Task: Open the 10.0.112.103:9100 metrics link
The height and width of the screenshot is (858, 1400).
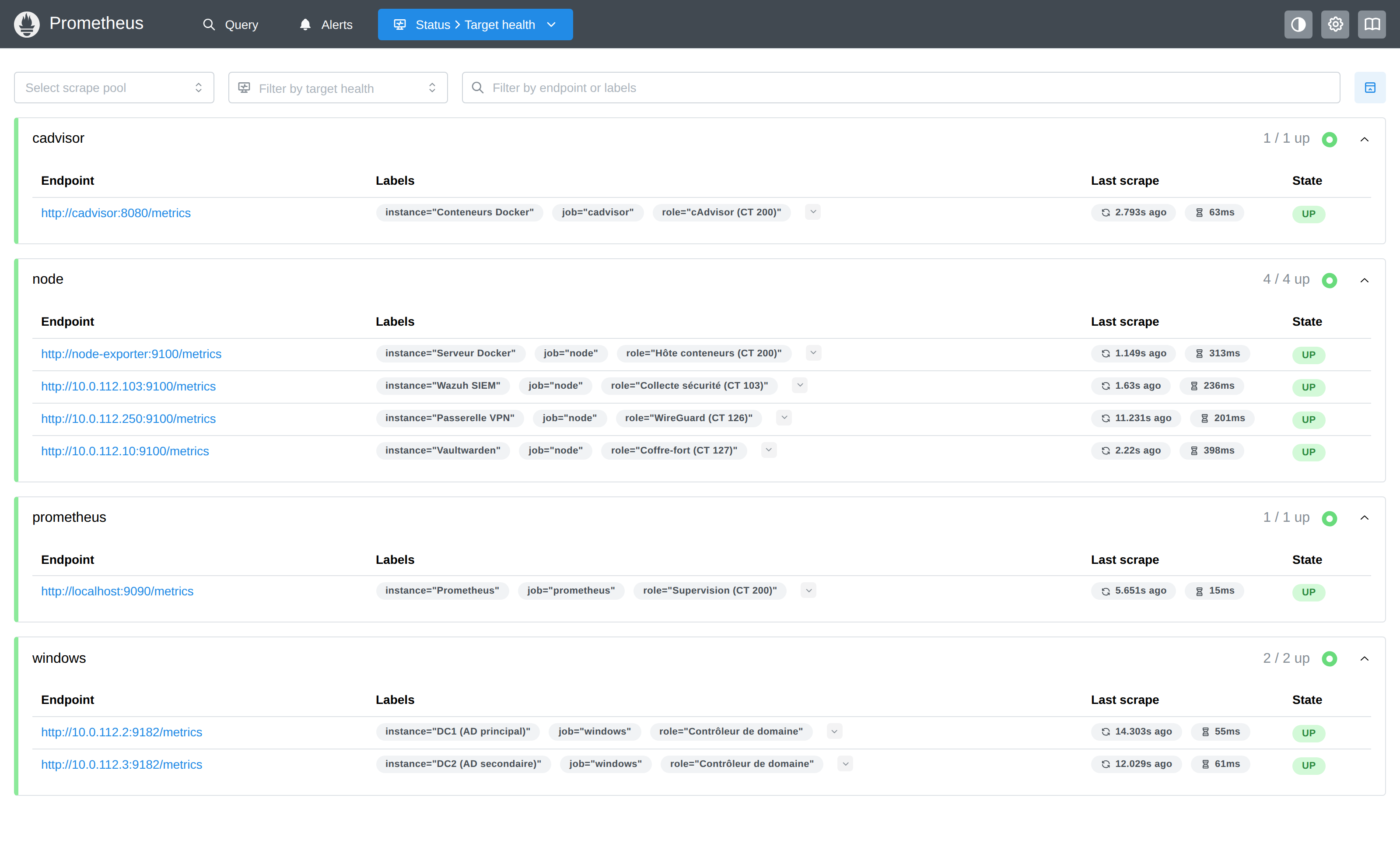Action: (129, 386)
